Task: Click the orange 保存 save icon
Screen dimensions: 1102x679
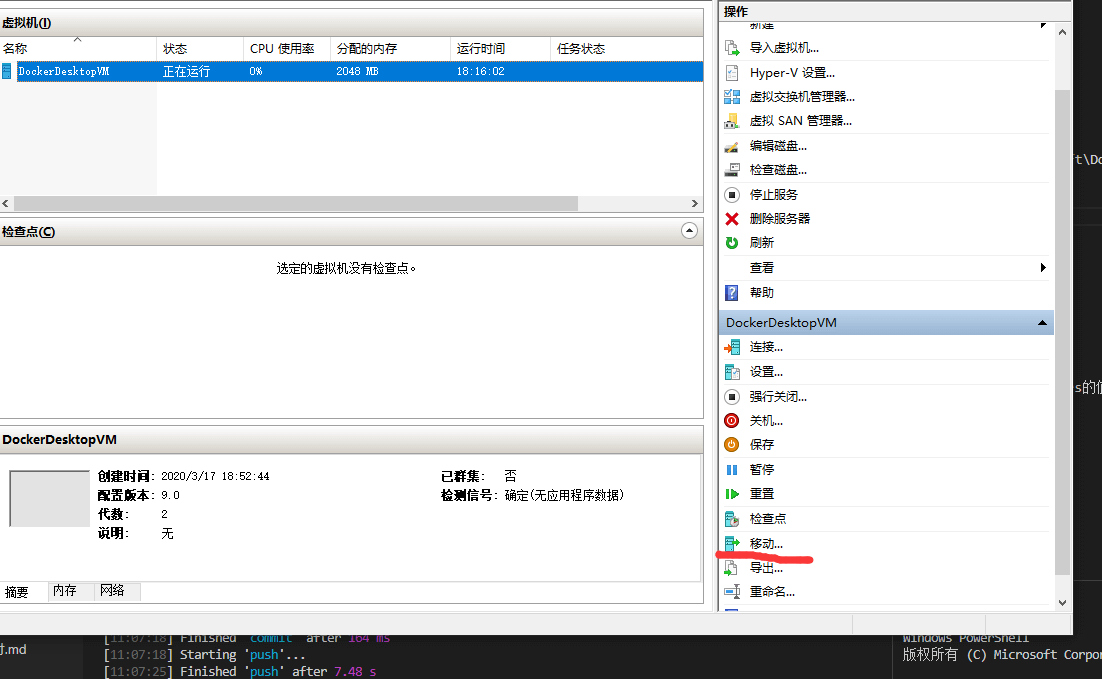Action: point(732,445)
